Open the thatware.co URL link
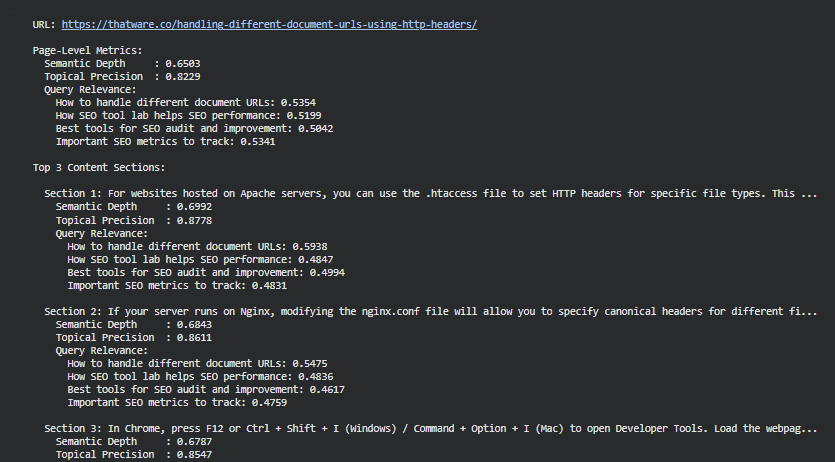The image size is (835, 462). [269, 24]
